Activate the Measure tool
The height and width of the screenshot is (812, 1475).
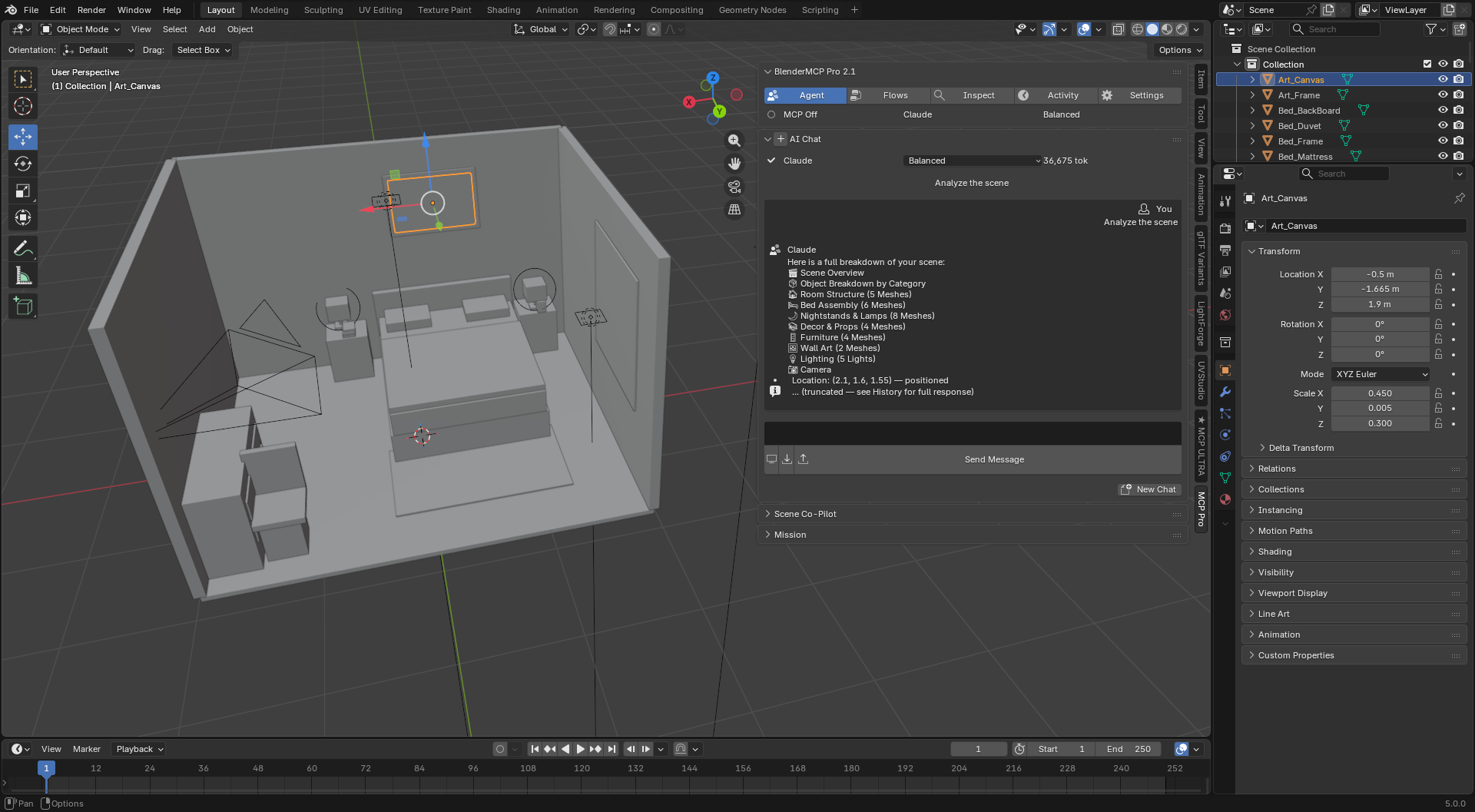coord(23,276)
